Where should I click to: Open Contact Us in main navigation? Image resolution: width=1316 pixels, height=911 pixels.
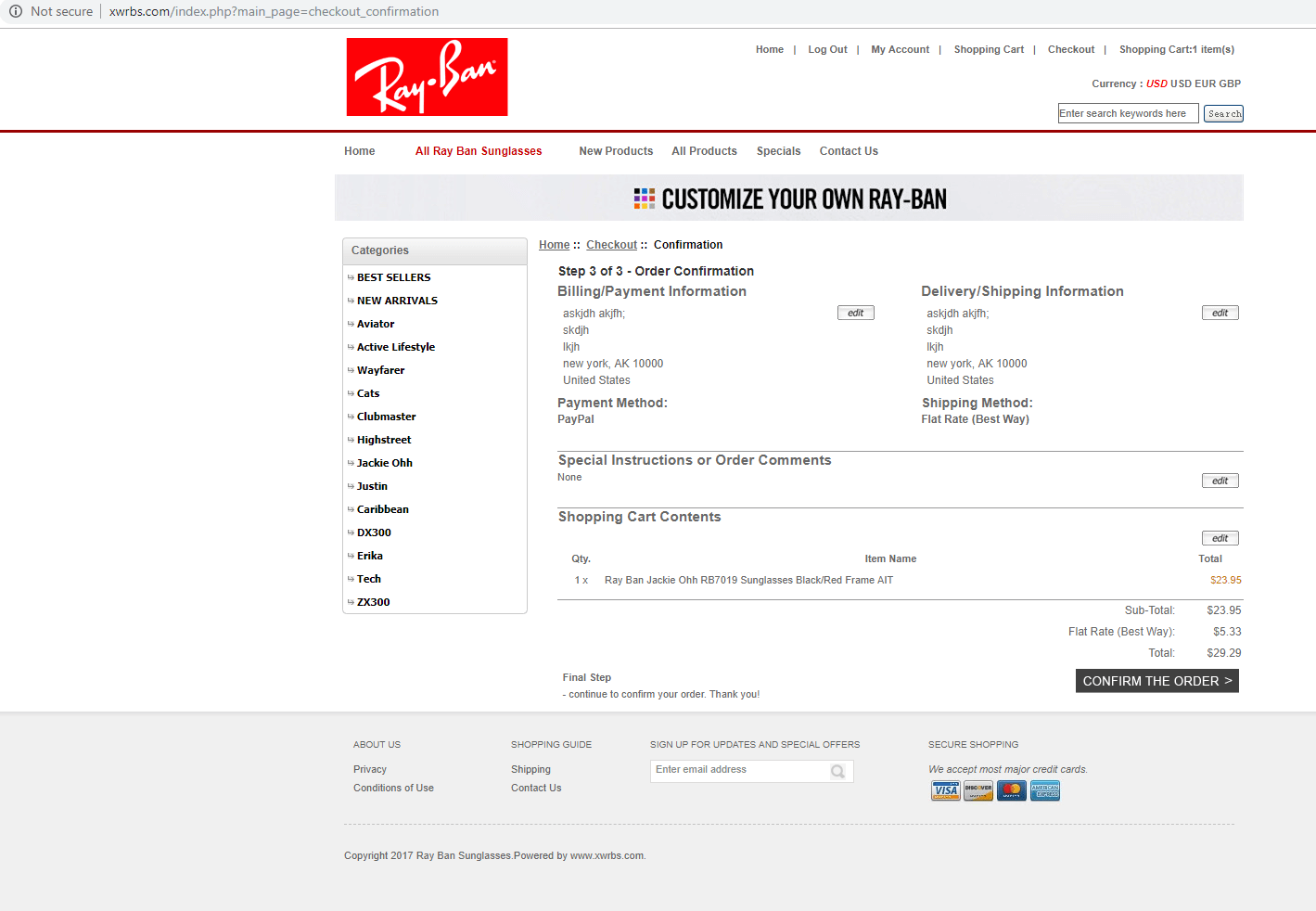849,151
